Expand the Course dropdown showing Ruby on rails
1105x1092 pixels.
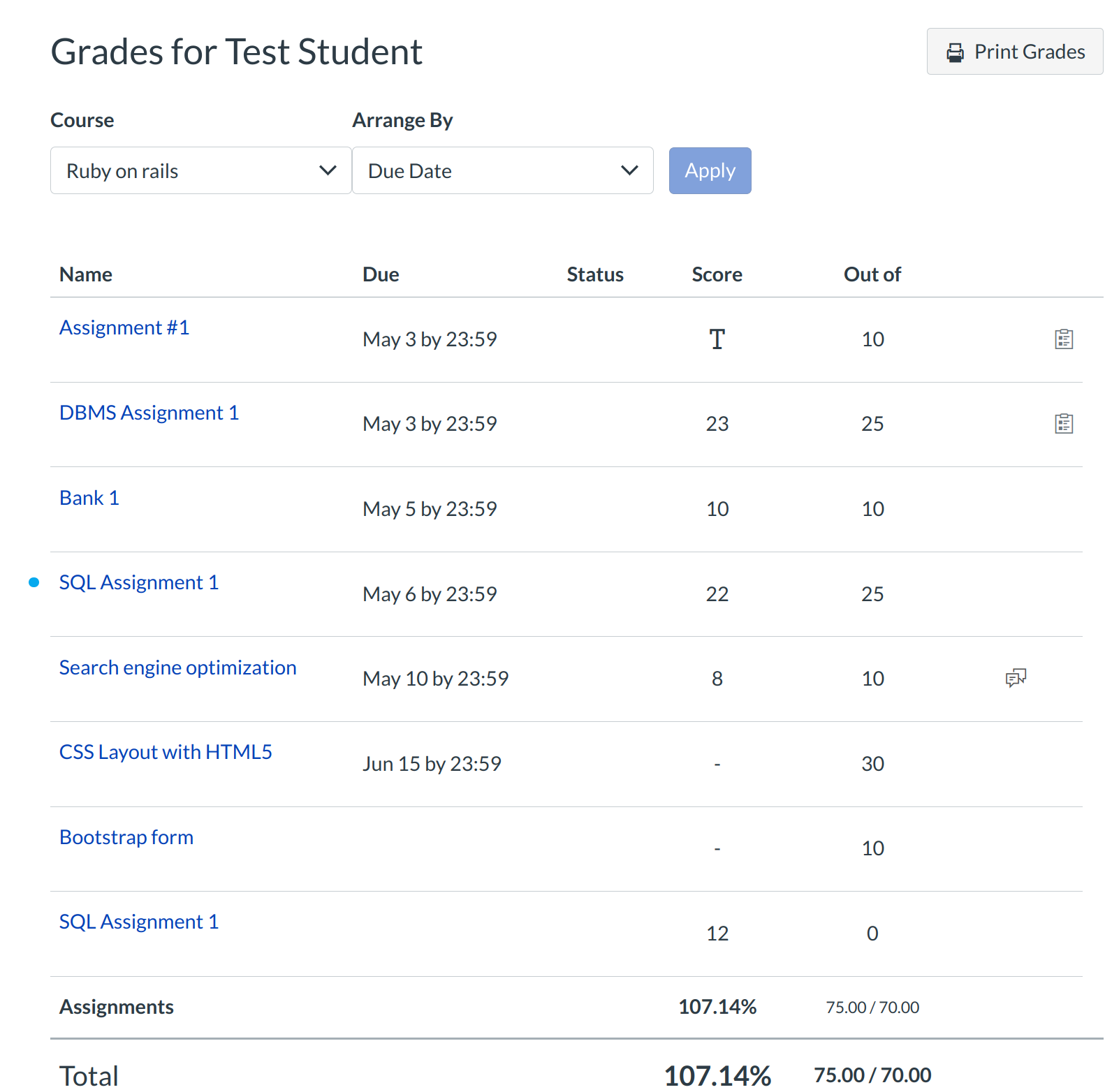tap(200, 171)
